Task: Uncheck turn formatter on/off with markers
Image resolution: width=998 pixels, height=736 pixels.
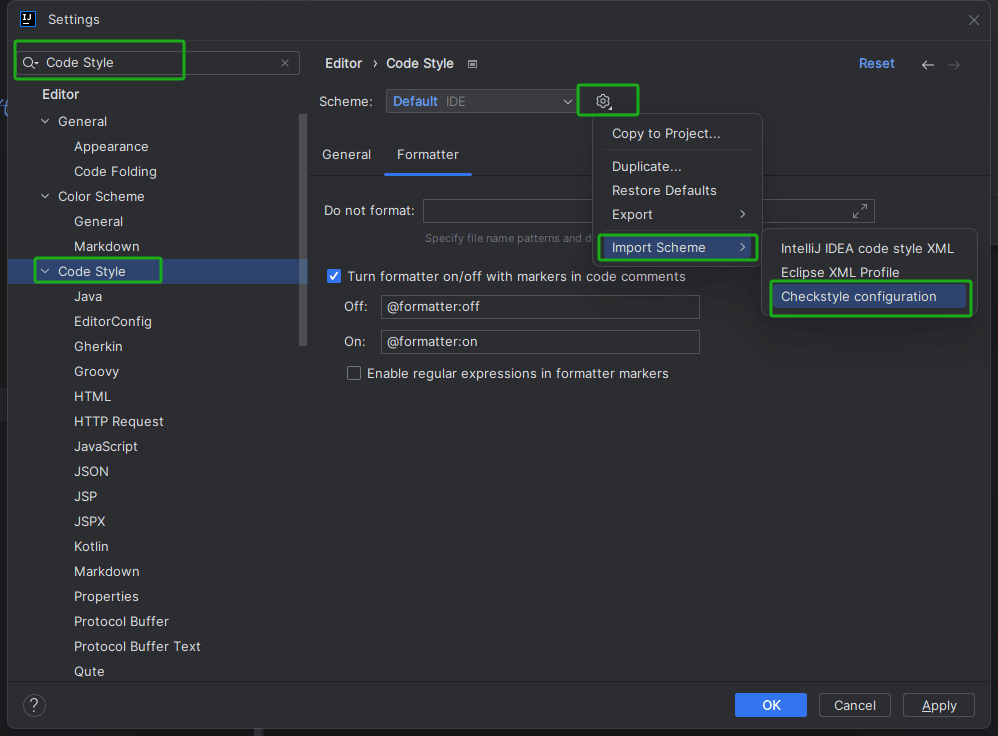Action: pos(333,276)
